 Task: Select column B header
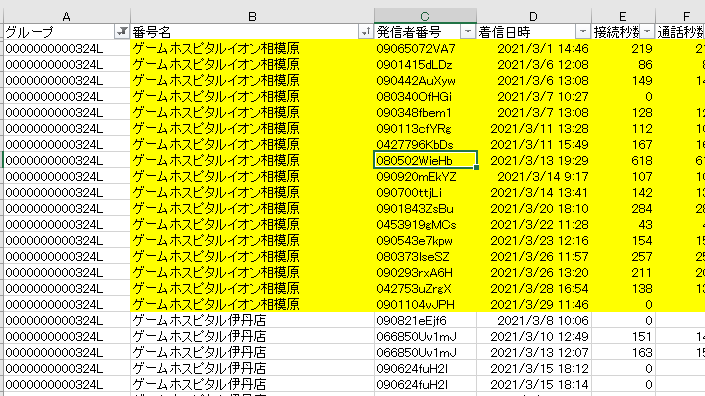point(252,16)
